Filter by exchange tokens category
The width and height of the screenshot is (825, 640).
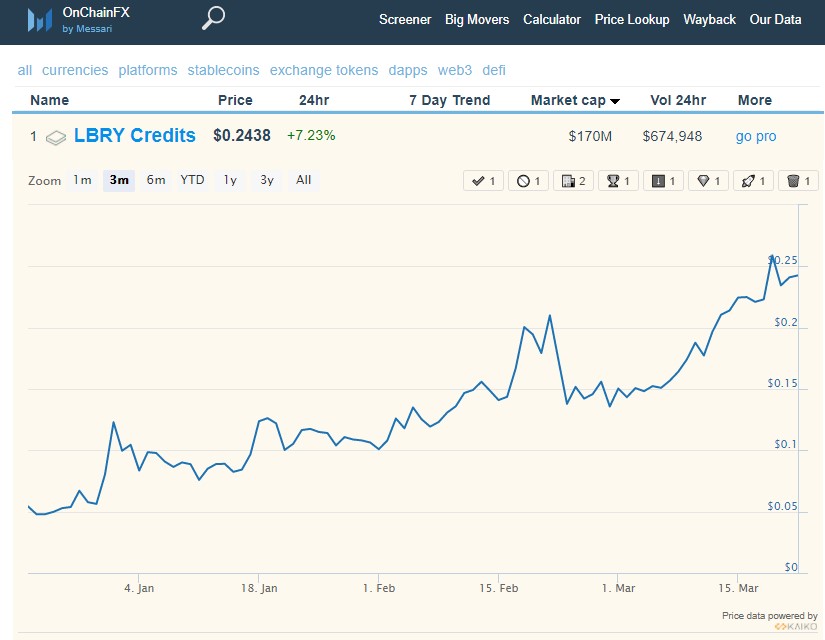pyautogui.click(x=324, y=70)
